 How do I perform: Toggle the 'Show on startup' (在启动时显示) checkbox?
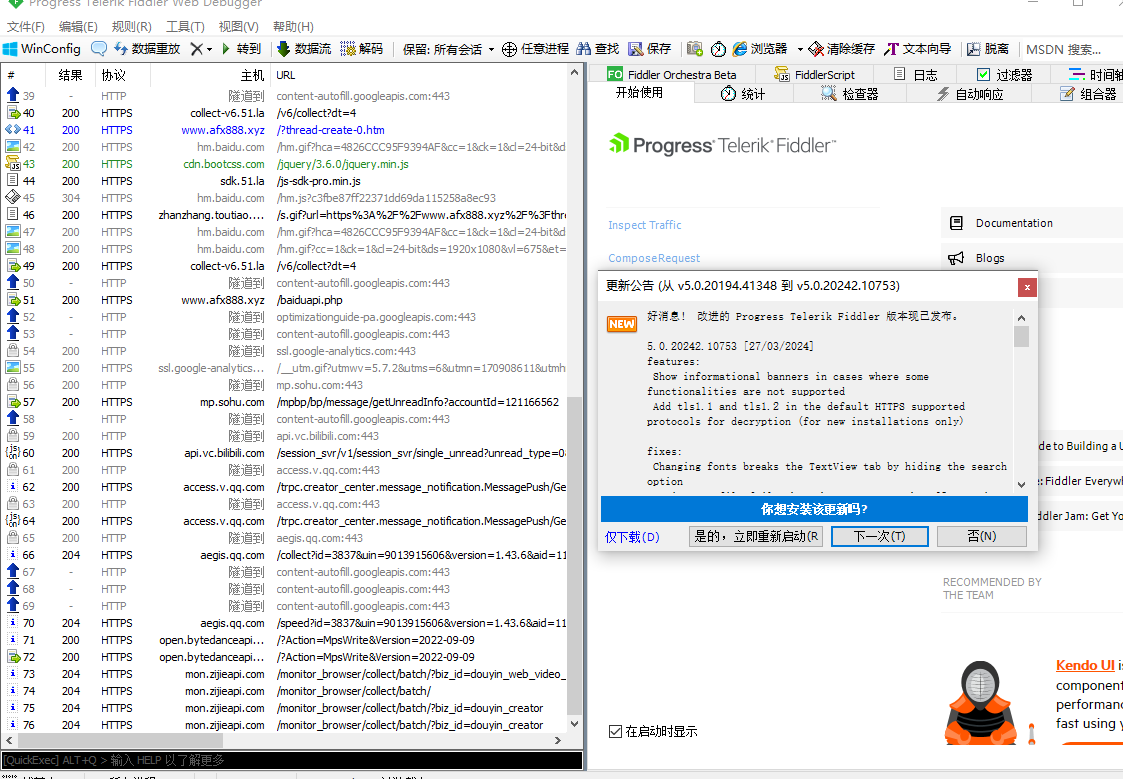(615, 732)
